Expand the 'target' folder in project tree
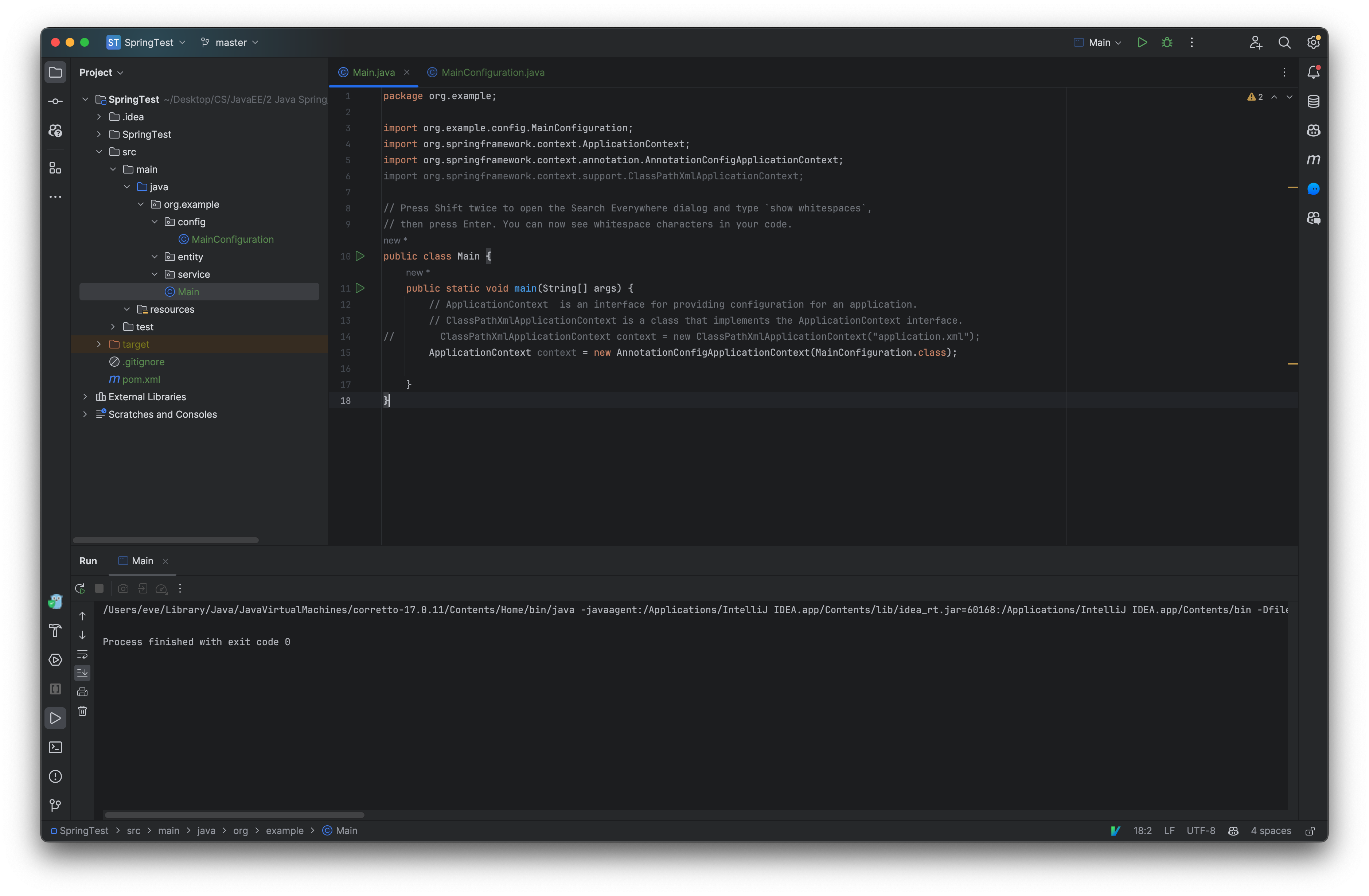Image resolution: width=1369 pixels, height=896 pixels. [99, 344]
